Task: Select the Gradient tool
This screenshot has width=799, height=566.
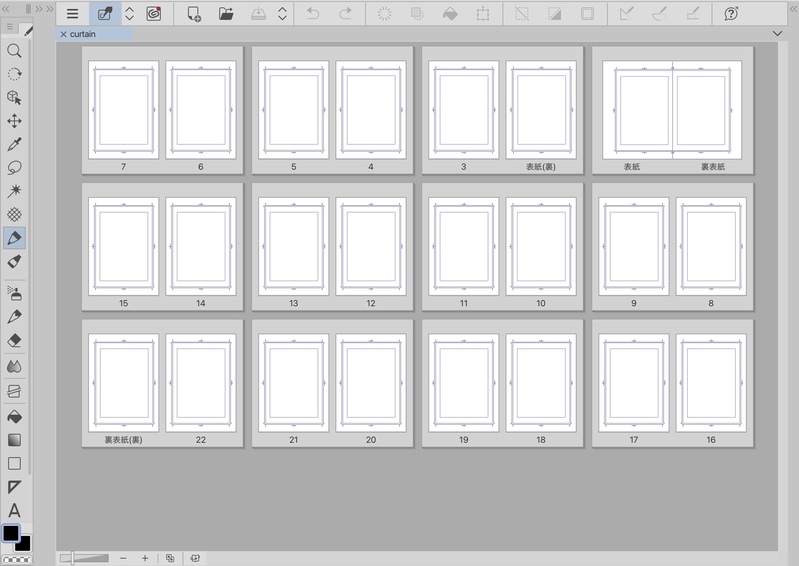Action: 14,440
